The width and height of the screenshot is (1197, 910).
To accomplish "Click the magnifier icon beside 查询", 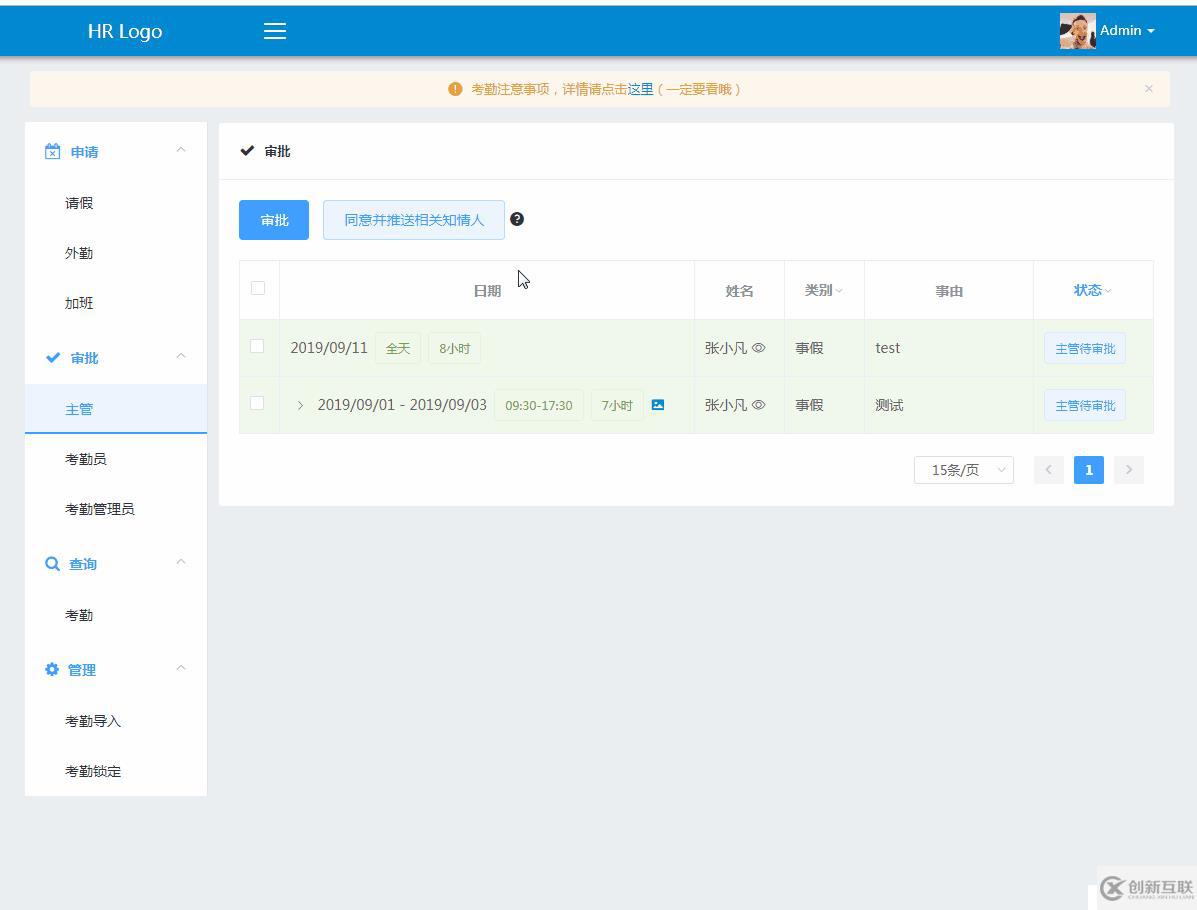I will tap(53, 563).
